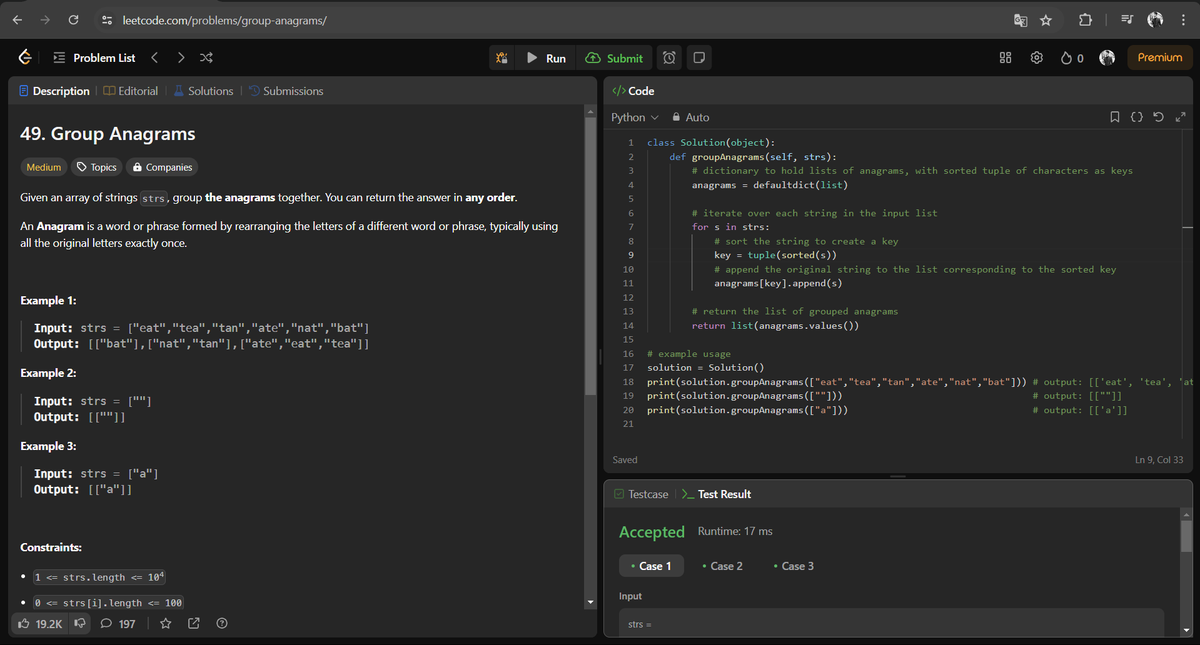This screenshot has width=1200, height=645.
Task: Open the 197 comments icon
Action: click(x=118, y=624)
